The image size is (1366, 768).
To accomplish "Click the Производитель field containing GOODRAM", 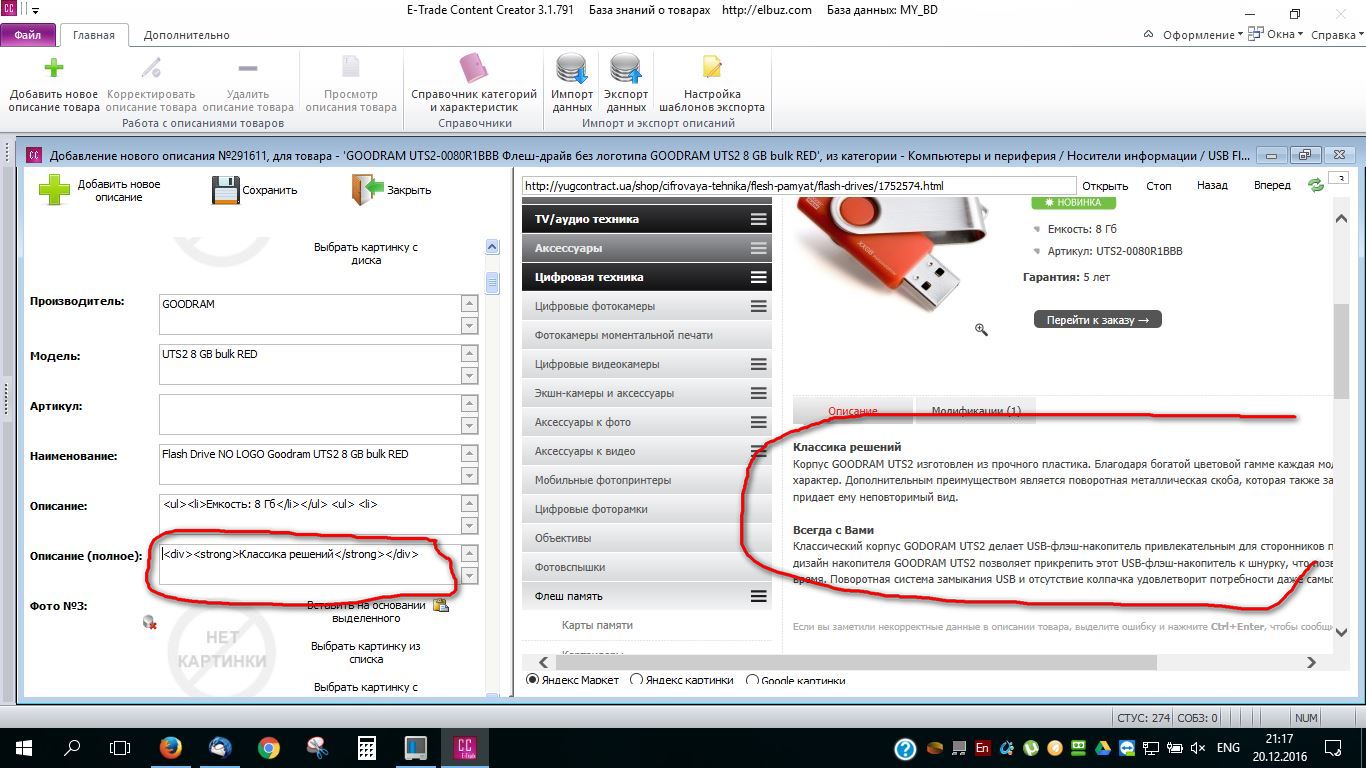I will coord(310,314).
